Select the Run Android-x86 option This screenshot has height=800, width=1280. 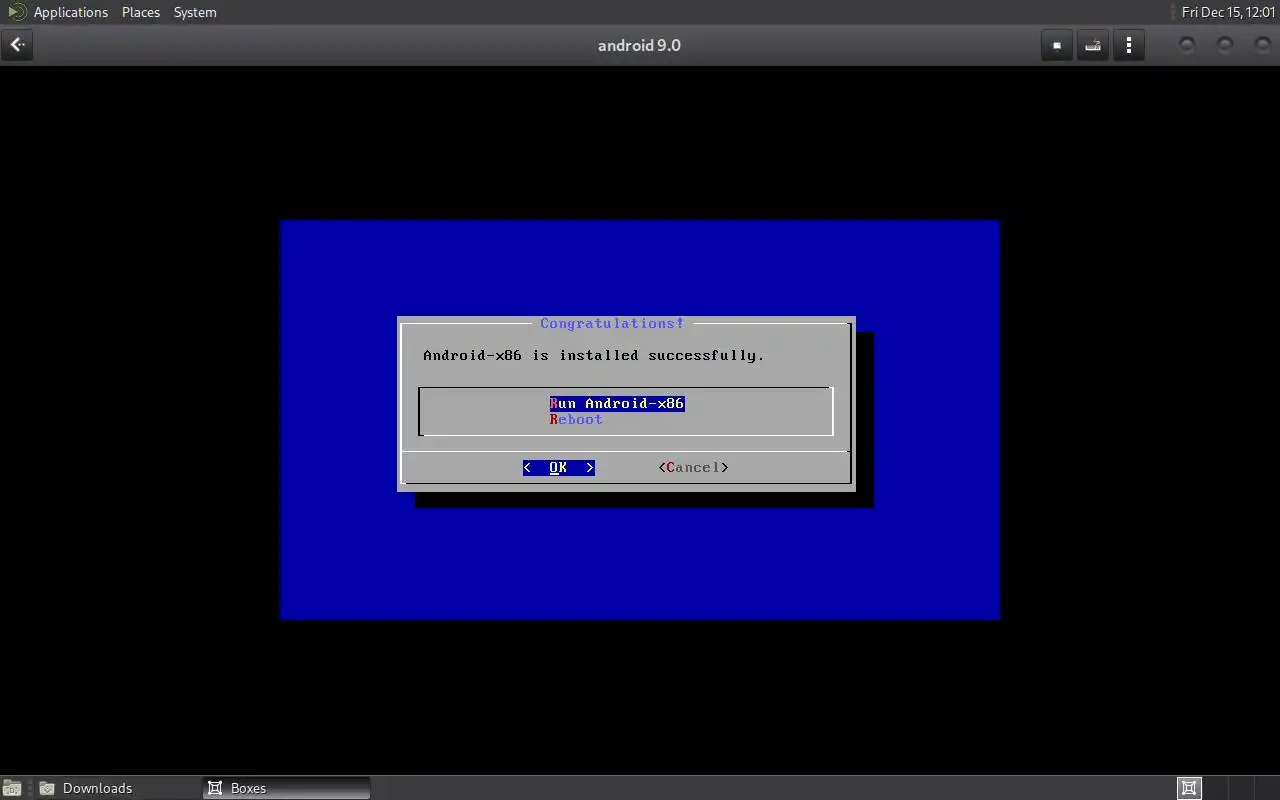[617, 403]
